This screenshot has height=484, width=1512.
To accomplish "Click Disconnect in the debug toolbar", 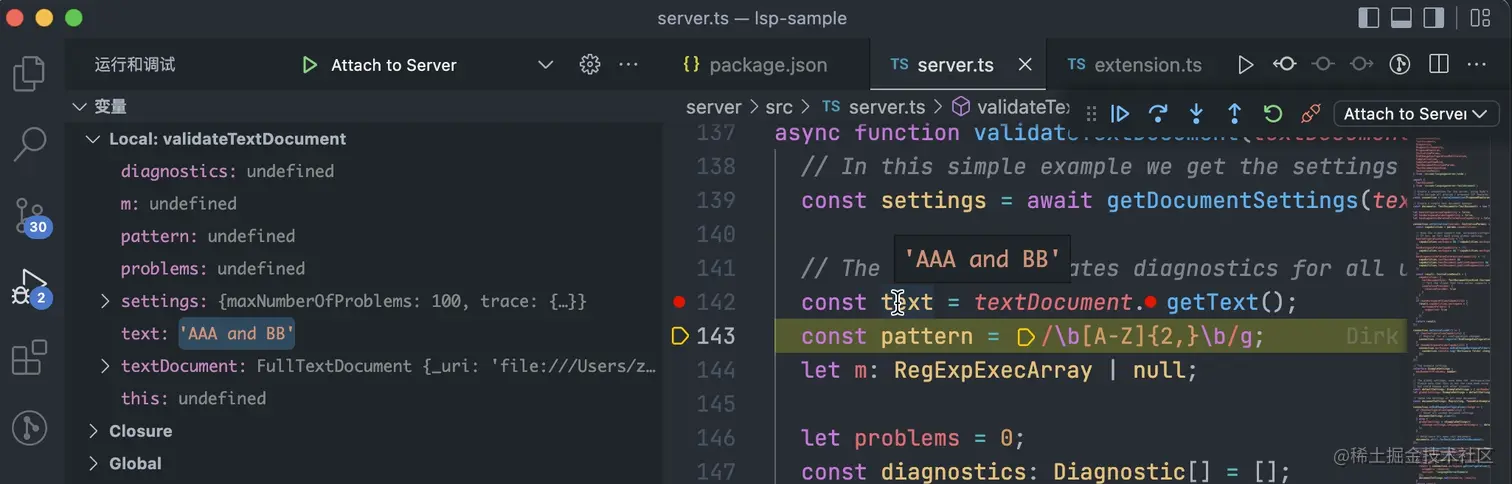I will pos(1310,114).
